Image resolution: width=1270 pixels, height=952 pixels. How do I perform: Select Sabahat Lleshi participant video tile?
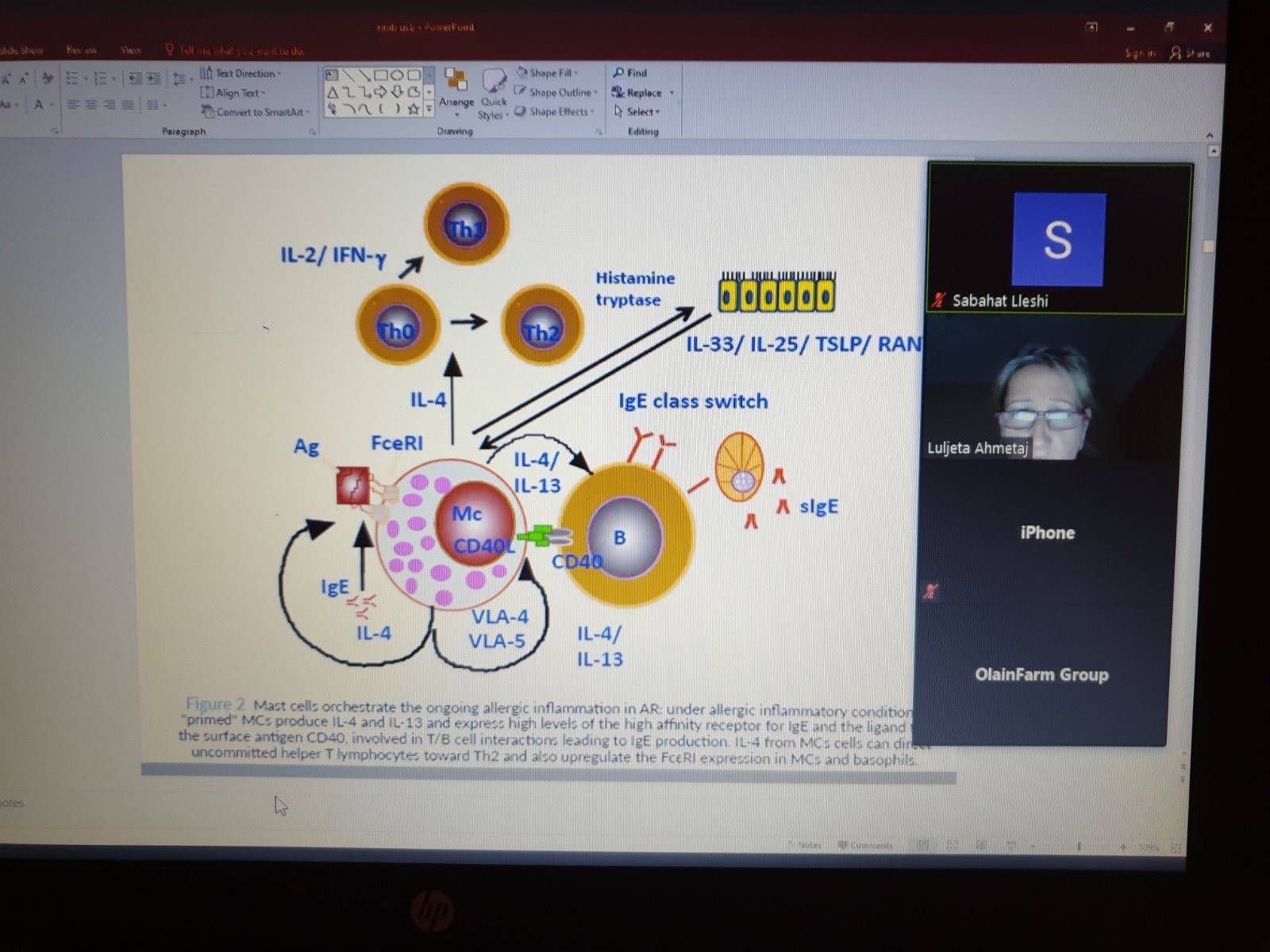(1057, 239)
